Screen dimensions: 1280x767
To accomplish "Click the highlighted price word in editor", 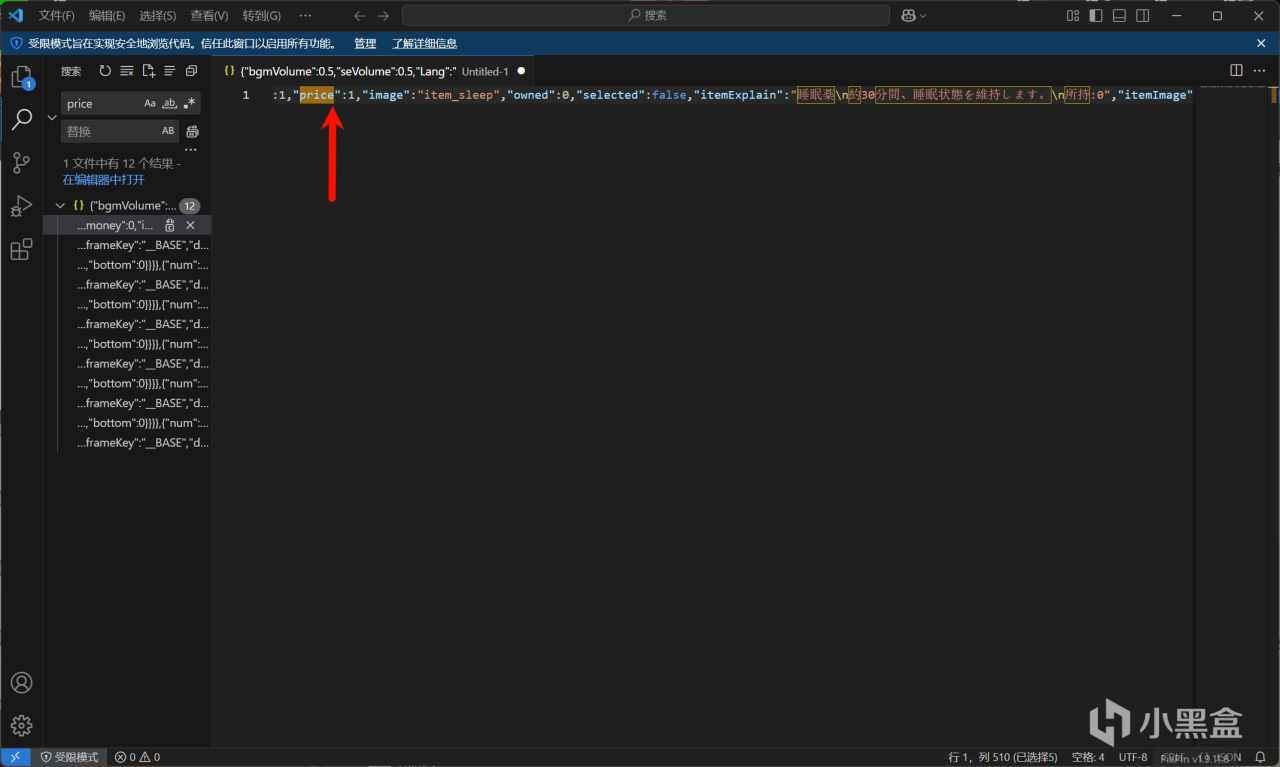I will pos(317,95).
